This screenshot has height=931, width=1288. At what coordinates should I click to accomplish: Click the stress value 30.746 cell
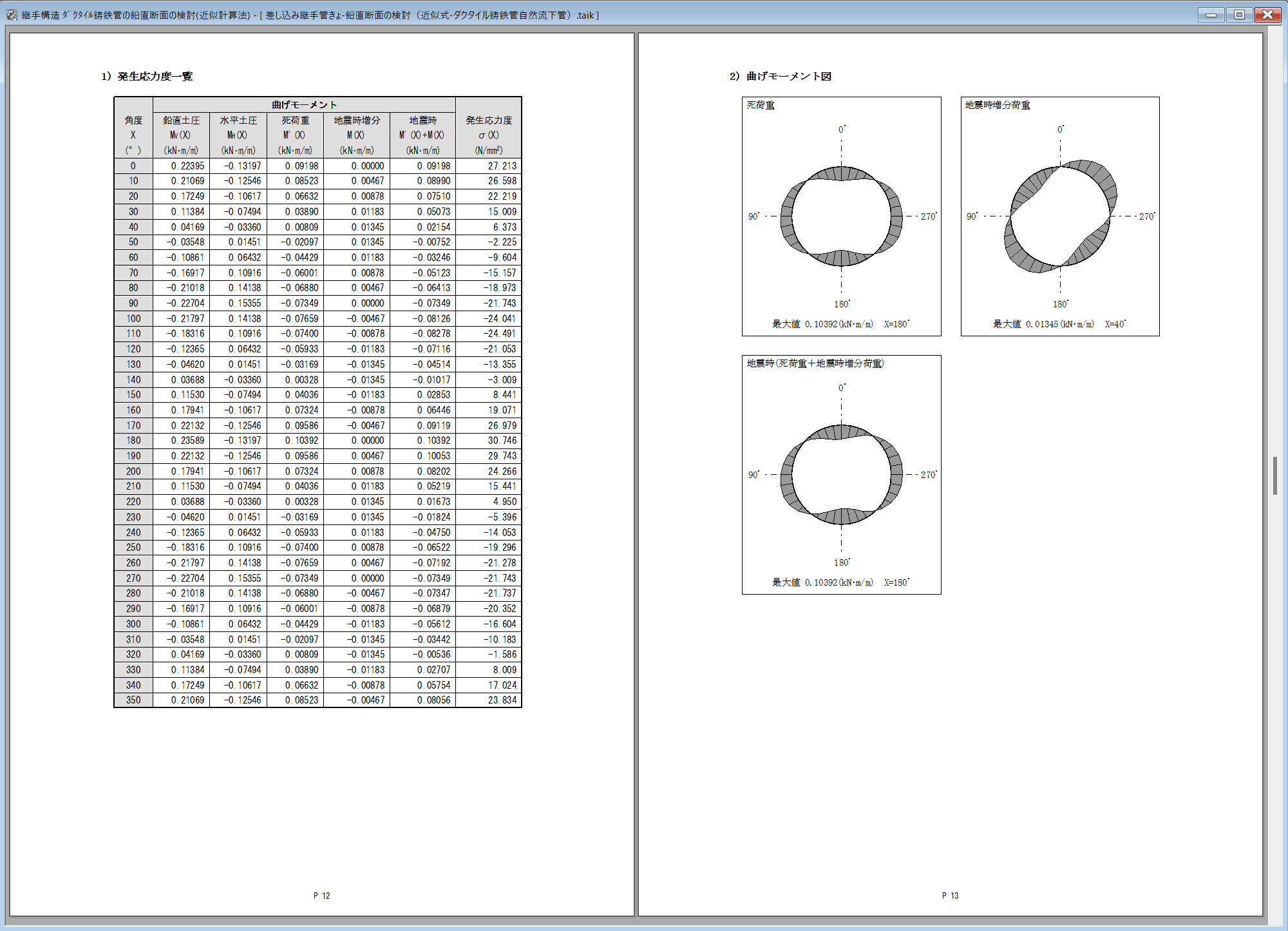502,441
